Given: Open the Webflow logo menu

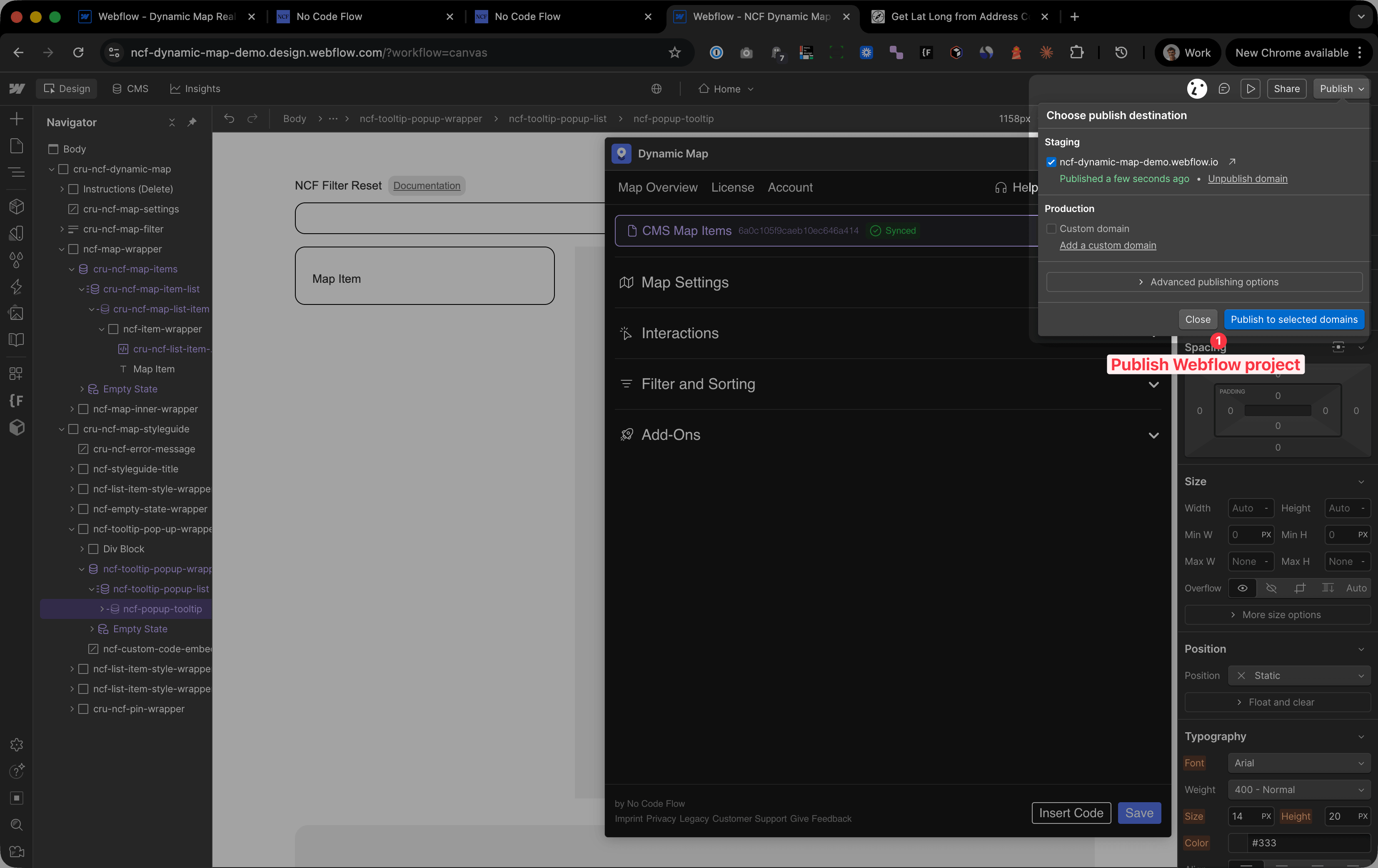Looking at the screenshot, I should point(17,89).
